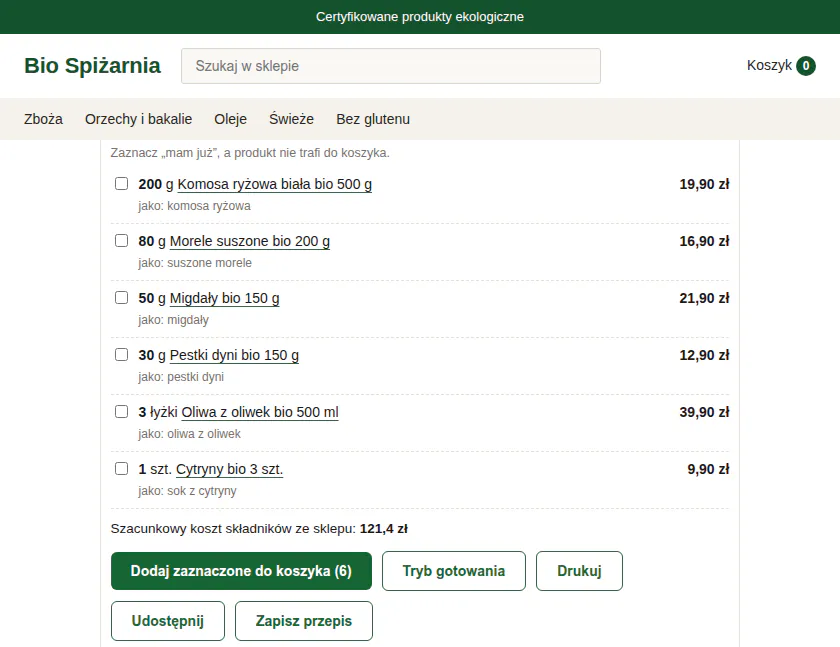Start Tryb gotowania
The width and height of the screenshot is (840, 647).
(x=454, y=571)
